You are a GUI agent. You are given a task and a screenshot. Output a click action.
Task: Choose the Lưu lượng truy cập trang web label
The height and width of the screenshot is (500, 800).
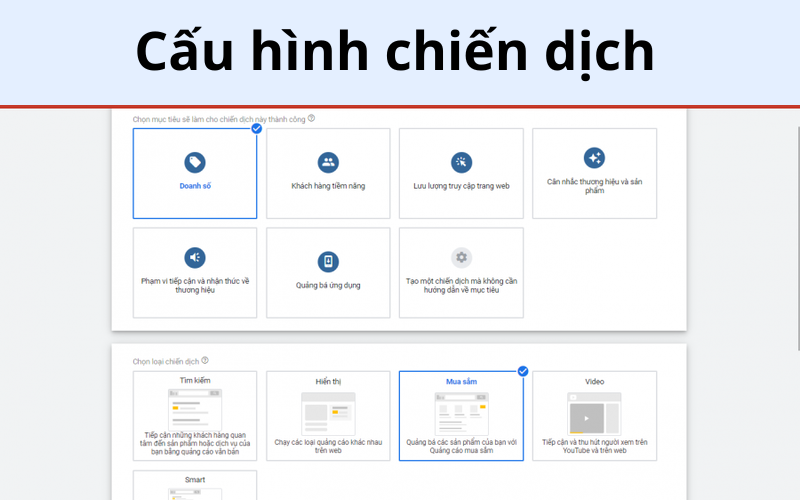[461, 186]
